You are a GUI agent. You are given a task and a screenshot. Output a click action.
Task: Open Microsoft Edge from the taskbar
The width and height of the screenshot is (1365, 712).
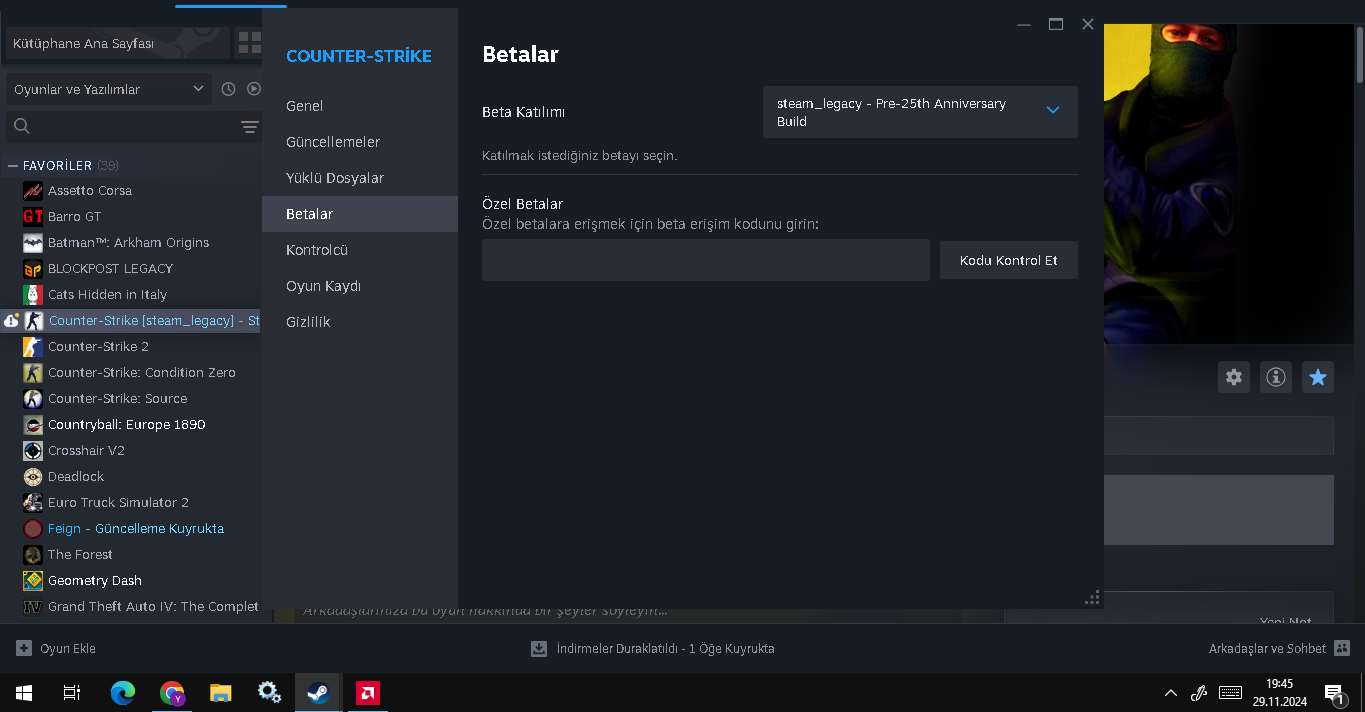[122, 692]
